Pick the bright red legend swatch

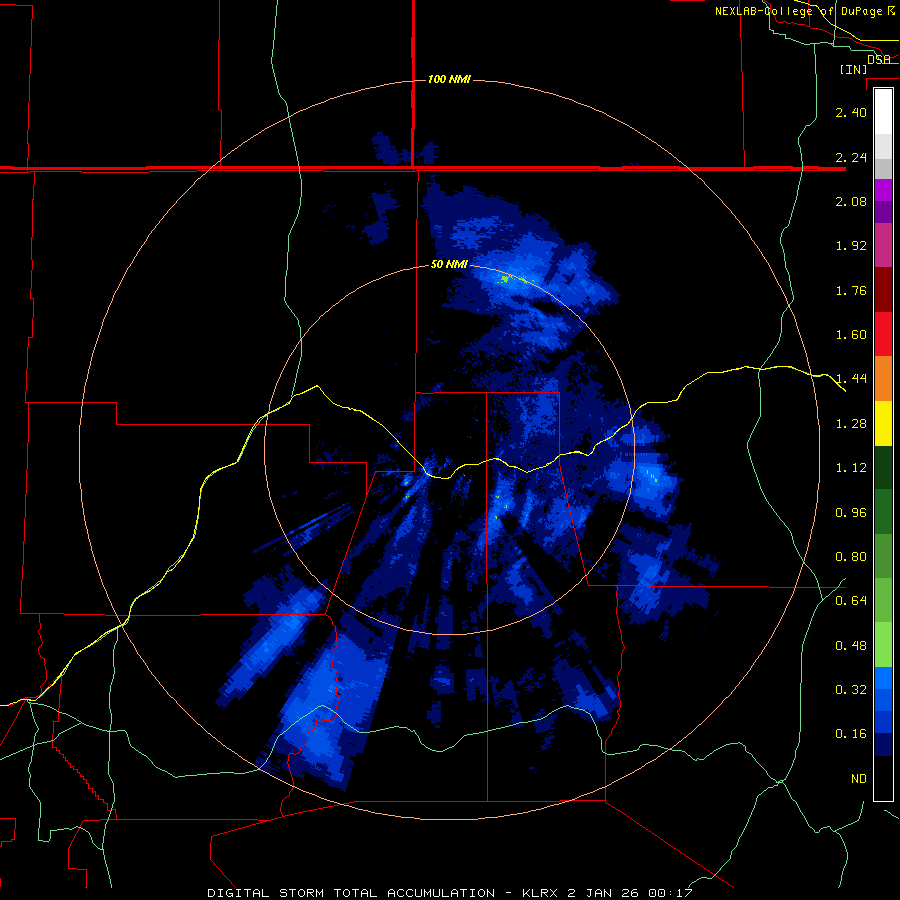point(883,334)
